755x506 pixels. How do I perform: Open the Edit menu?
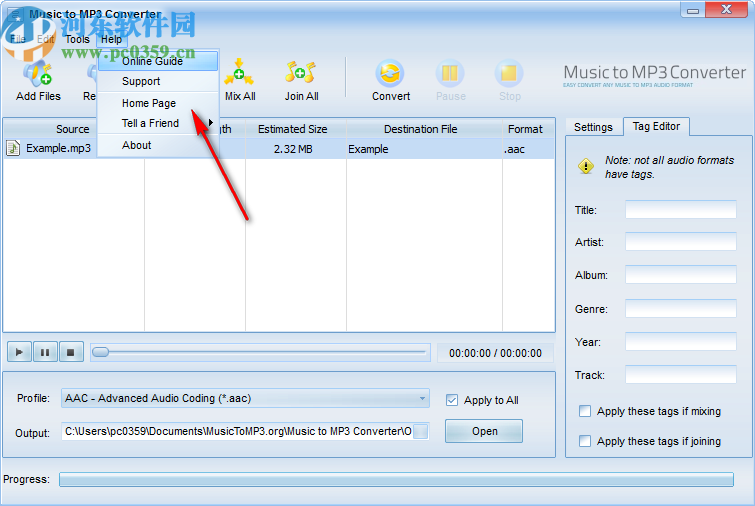click(x=46, y=39)
